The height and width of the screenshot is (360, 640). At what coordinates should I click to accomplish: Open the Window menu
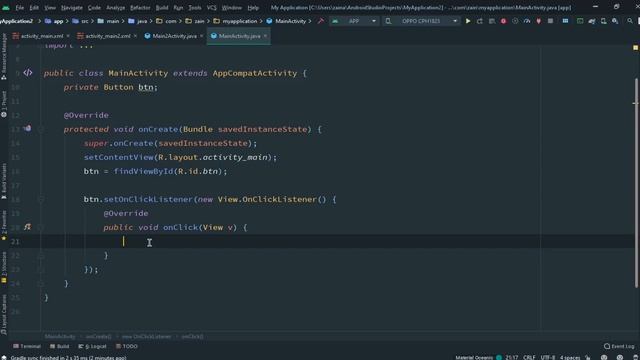point(231,7)
